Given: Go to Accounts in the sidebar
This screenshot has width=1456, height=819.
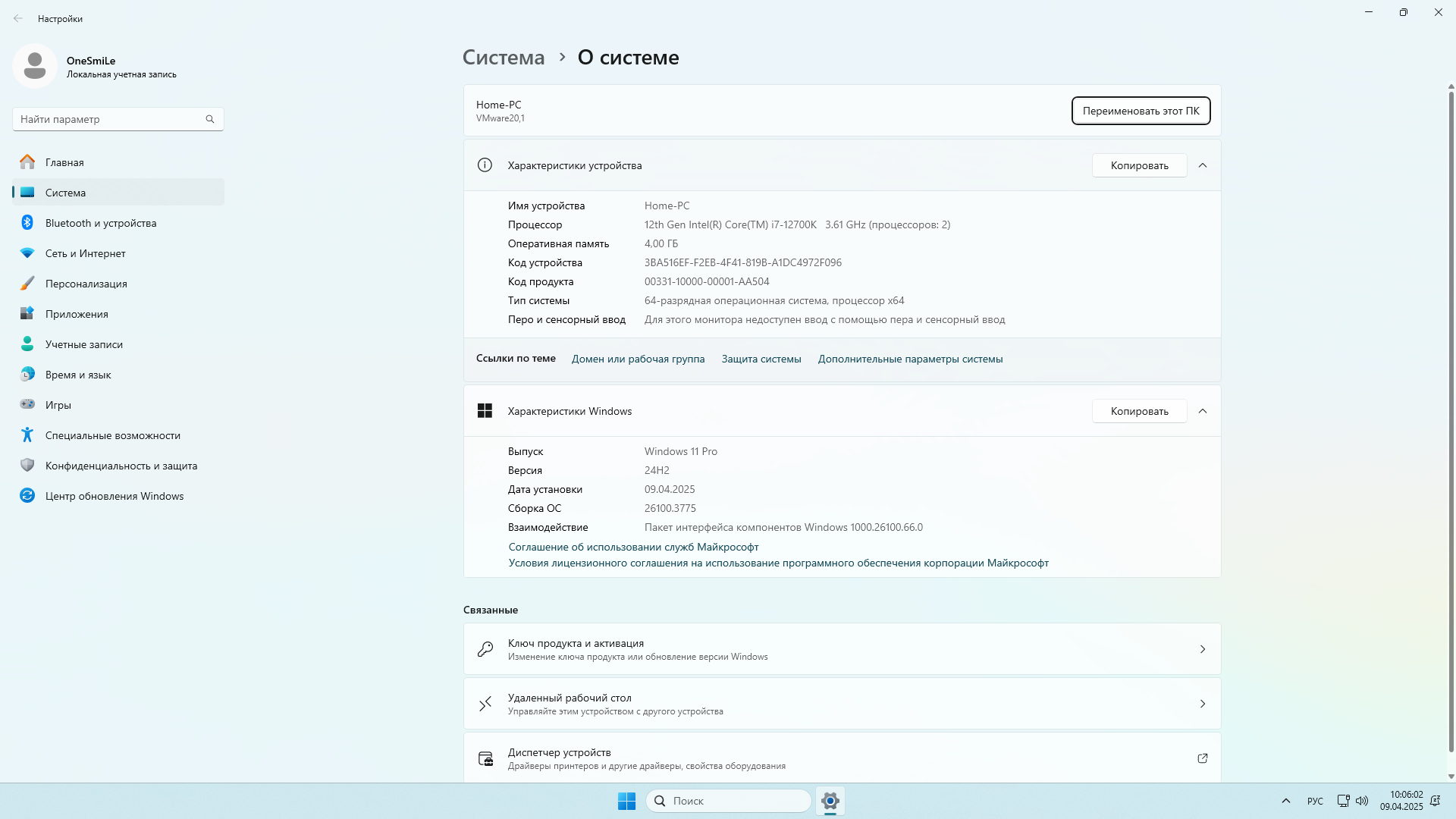Looking at the screenshot, I should 83,344.
